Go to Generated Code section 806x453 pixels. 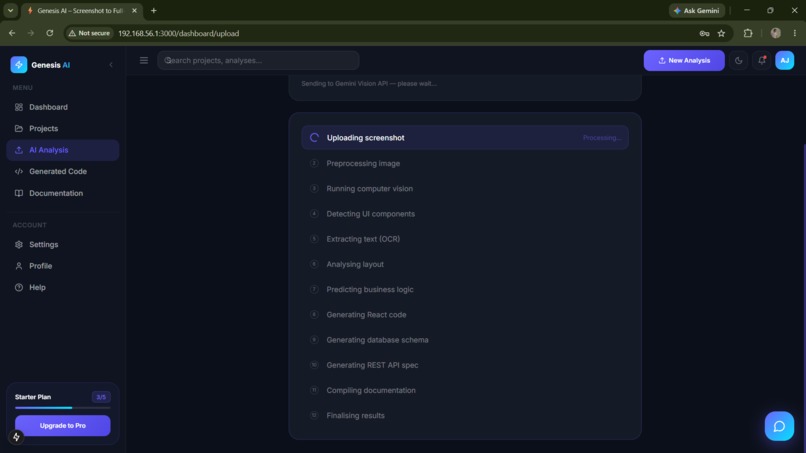tap(63, 171)
